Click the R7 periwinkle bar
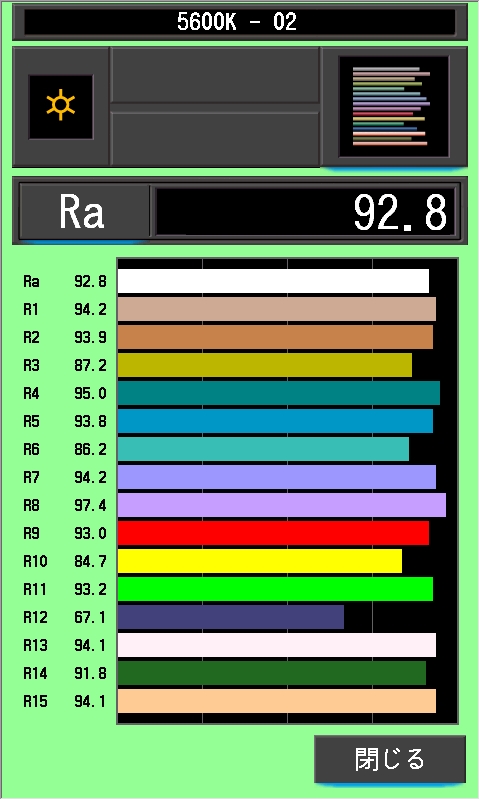Screen dimensions: 480x800 [x=277, y=477]
